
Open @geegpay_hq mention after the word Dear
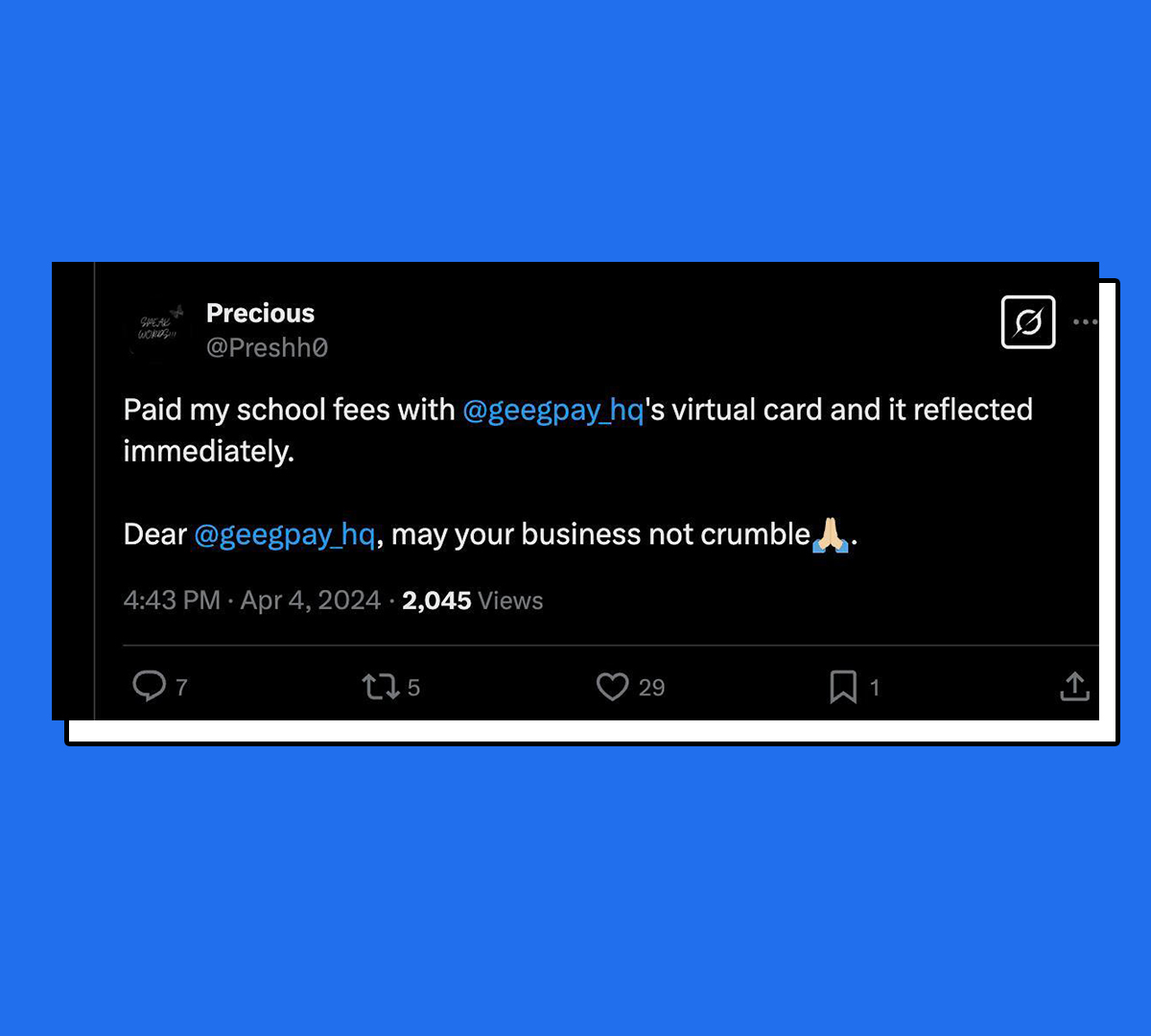[x=284, y=534]
